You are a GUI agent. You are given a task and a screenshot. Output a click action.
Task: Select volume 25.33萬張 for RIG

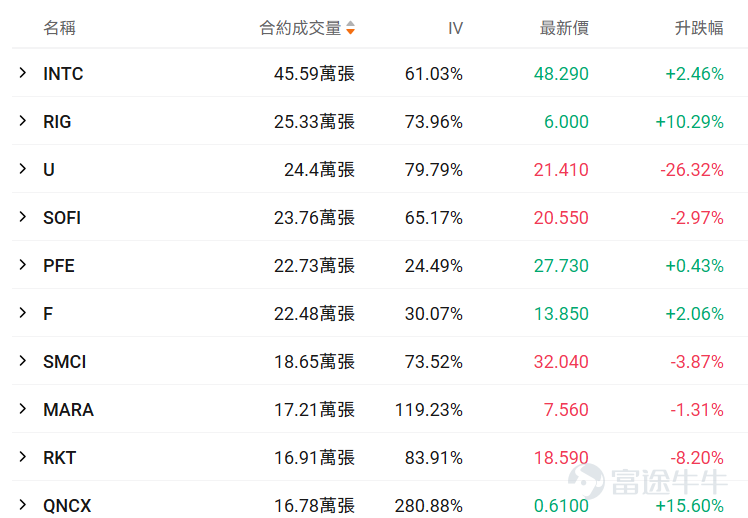click(x=314, y=122)
